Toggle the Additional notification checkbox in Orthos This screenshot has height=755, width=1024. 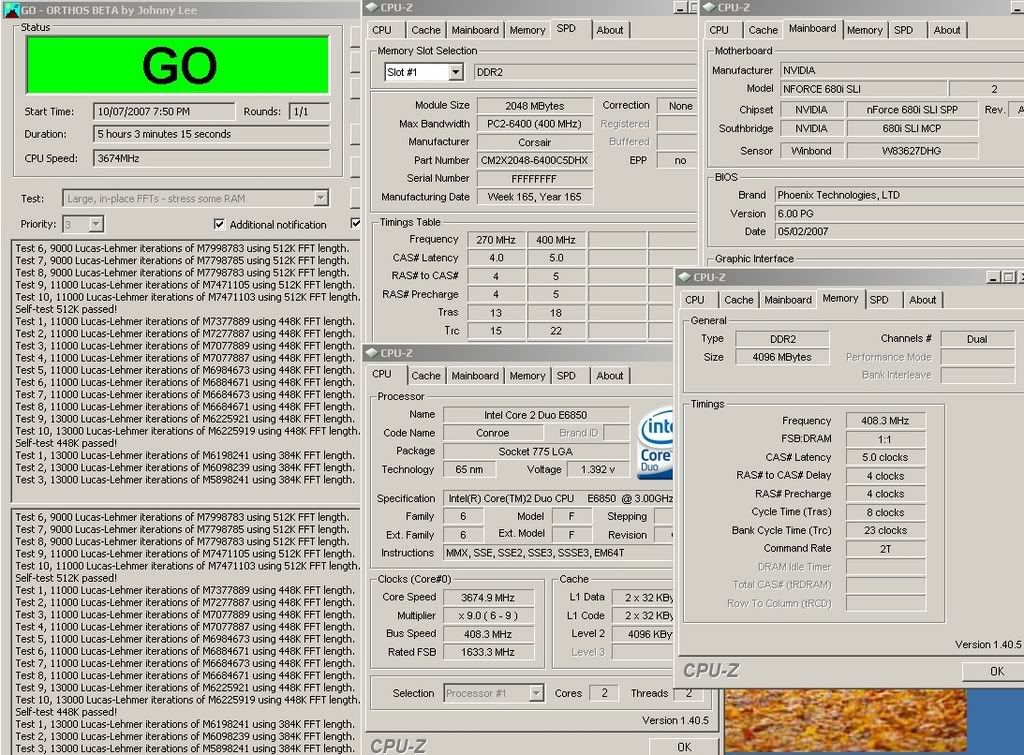[219, 224]
